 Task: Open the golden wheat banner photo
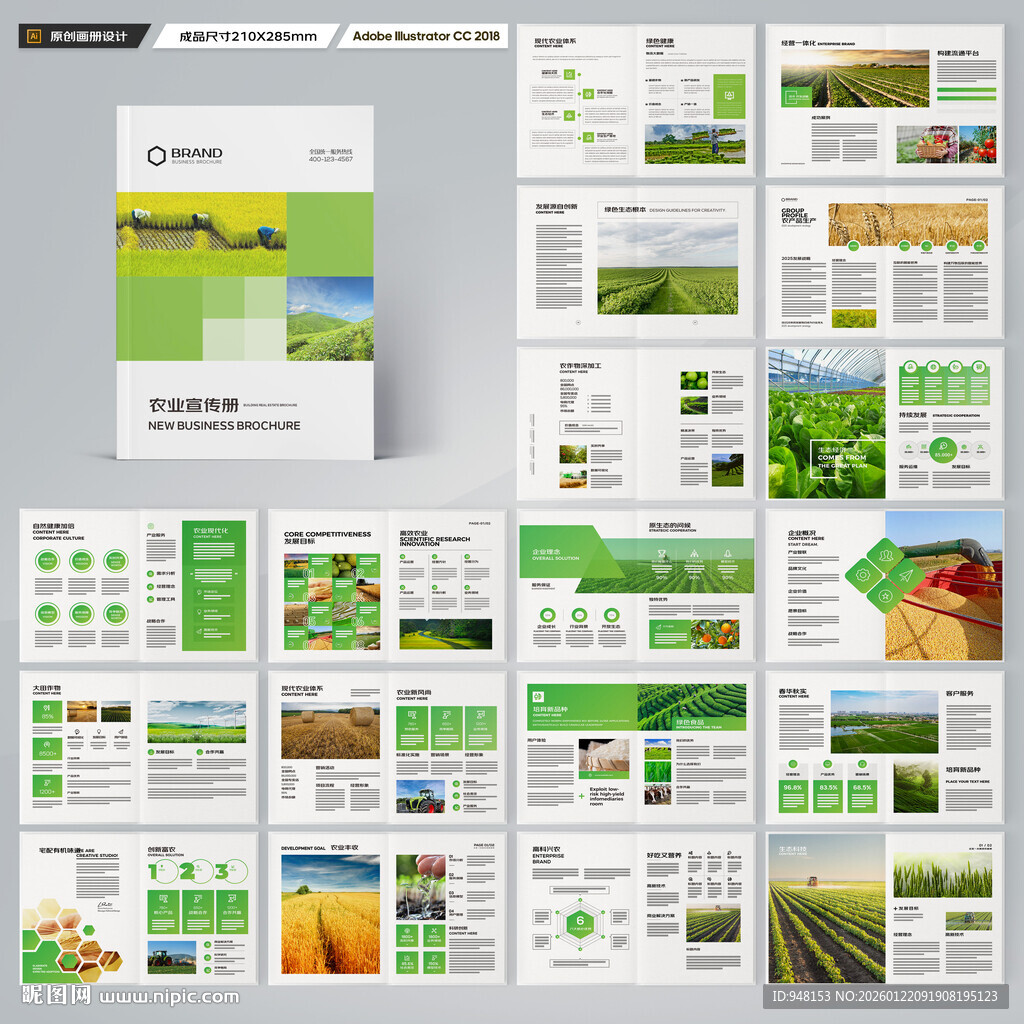tap(908, 224)
